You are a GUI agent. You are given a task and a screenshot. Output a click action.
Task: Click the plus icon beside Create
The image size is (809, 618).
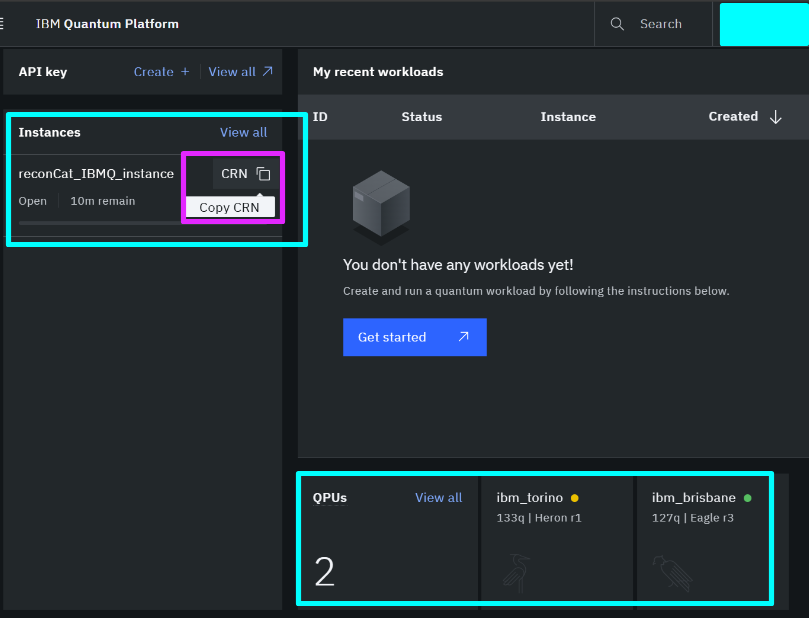coord(185,72)
